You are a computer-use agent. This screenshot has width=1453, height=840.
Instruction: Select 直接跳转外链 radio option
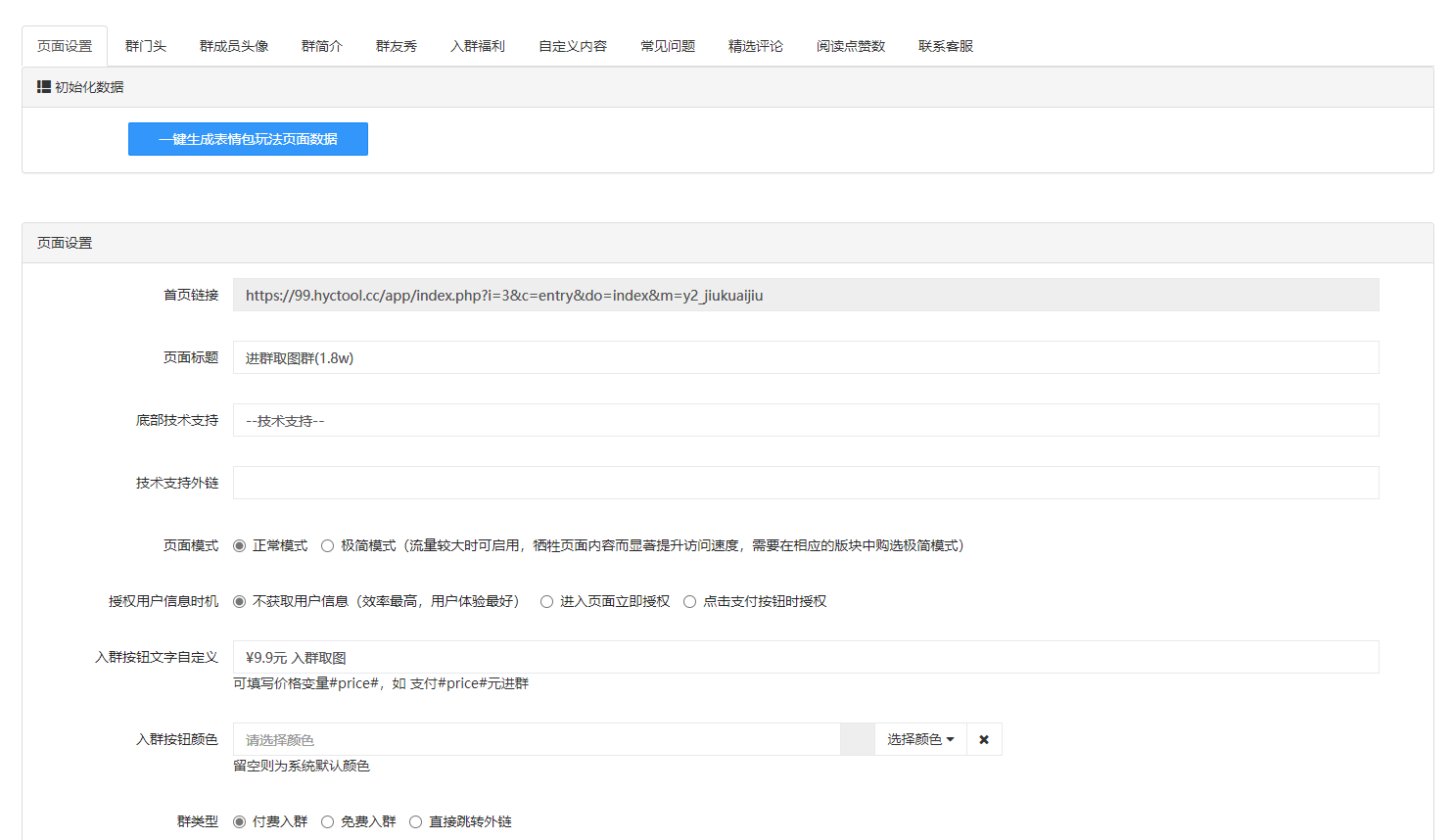pos(416,821)
